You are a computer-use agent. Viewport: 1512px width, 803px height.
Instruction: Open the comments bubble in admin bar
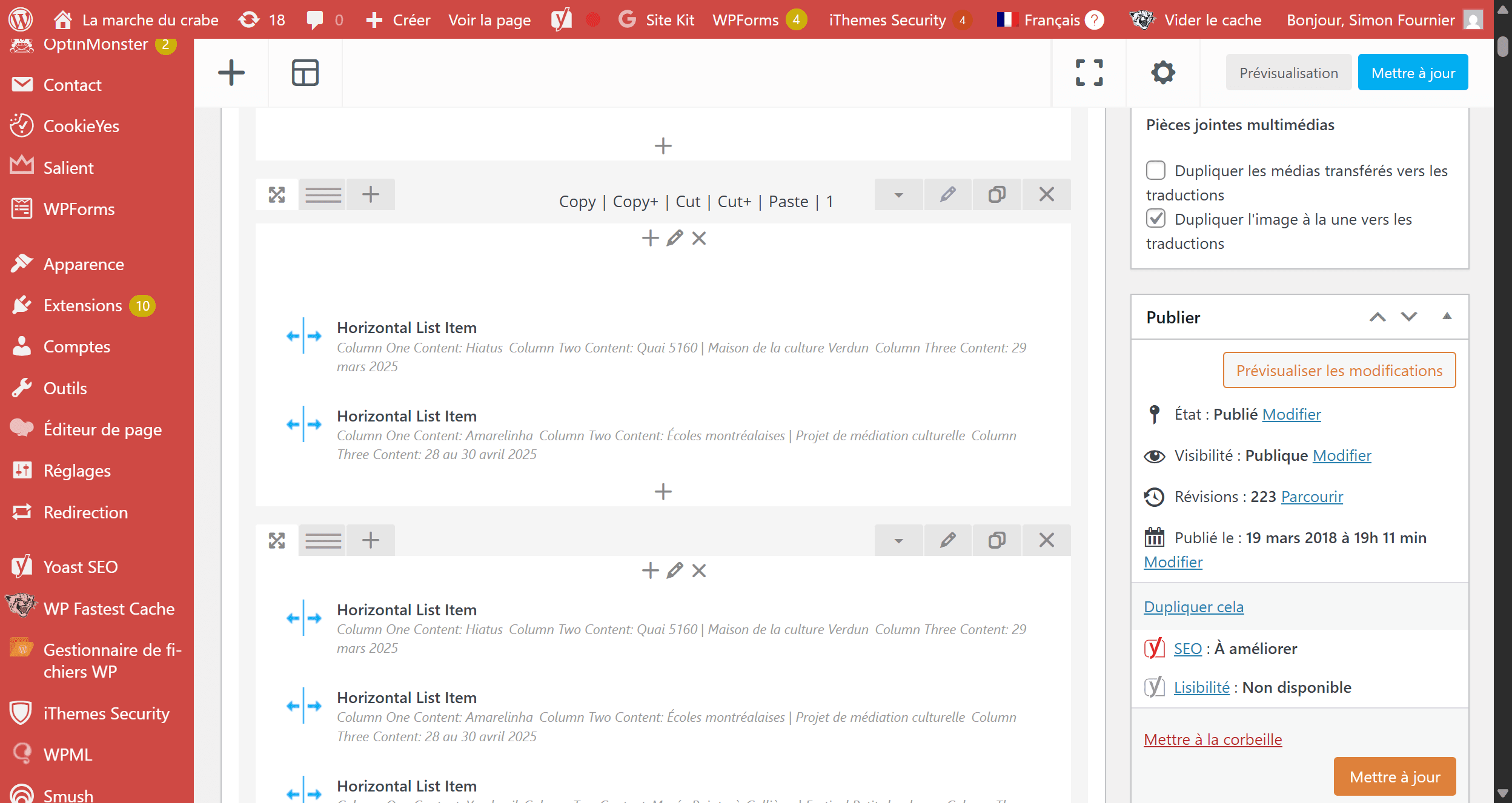pyautogui.click(x=325, y=20)
